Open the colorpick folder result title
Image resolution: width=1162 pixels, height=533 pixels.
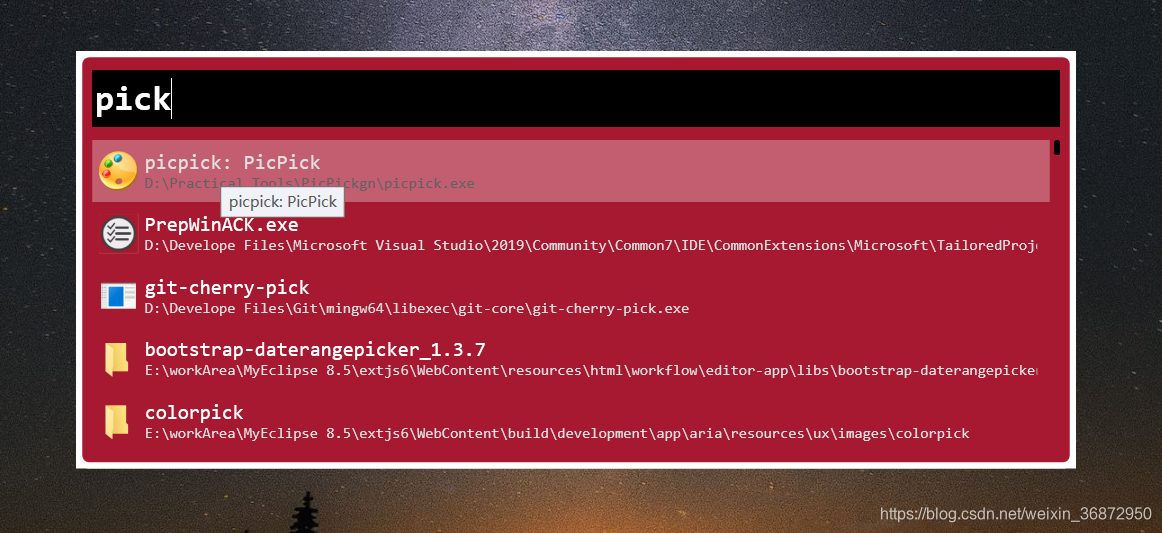(194, 412)
